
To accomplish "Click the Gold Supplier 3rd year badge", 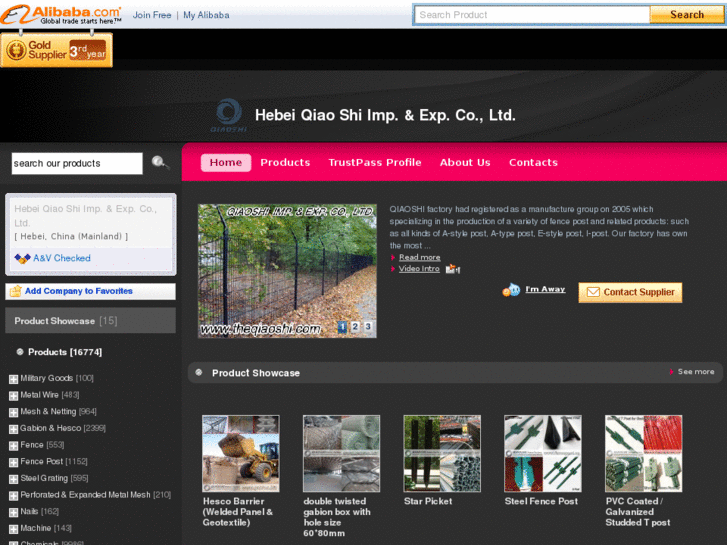I will (57, 50).
